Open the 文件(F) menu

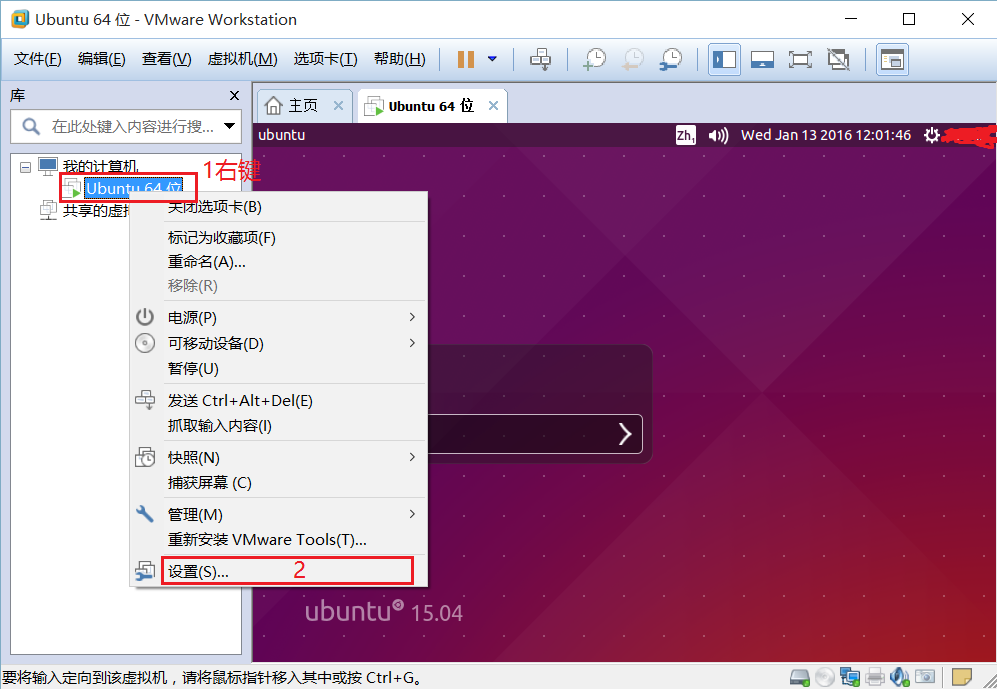coord(38,59)
